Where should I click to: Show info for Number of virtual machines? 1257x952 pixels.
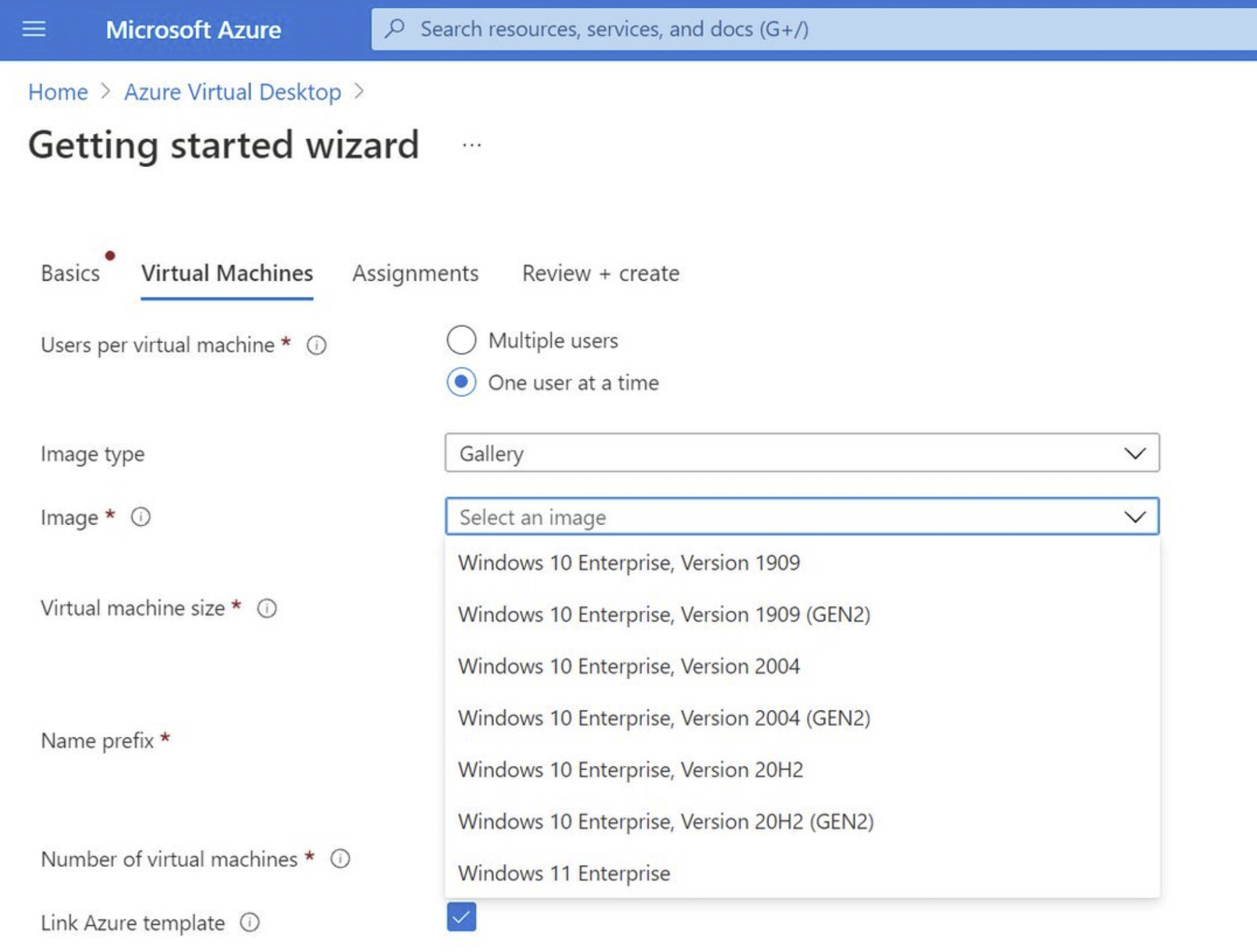340,859
